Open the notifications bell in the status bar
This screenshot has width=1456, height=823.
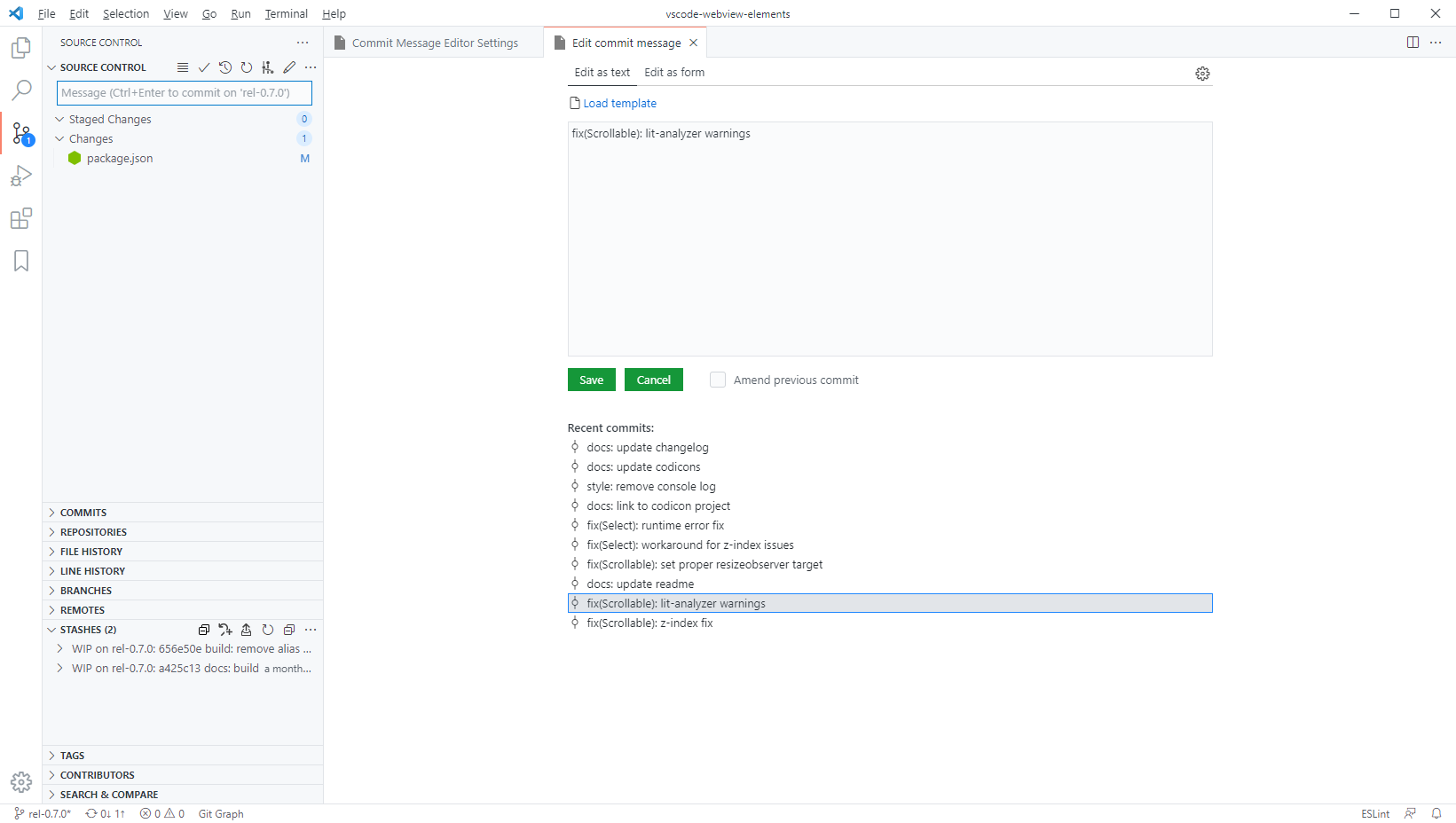(1437, 813)
